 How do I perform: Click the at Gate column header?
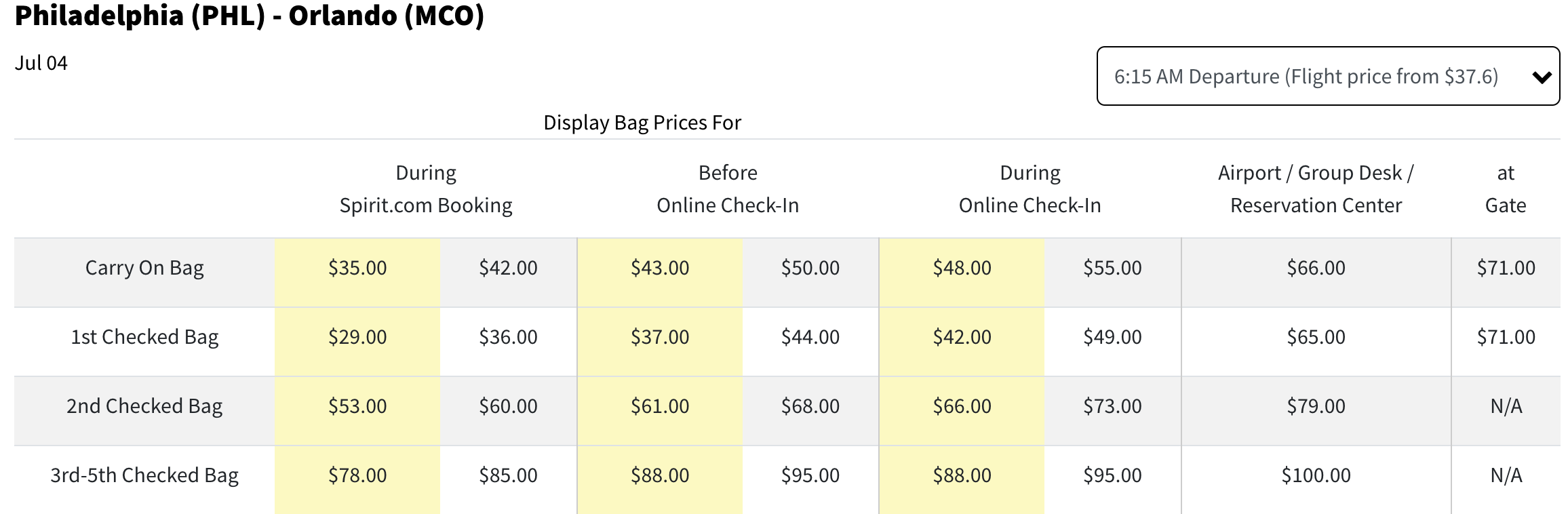tap(1506, 189)
